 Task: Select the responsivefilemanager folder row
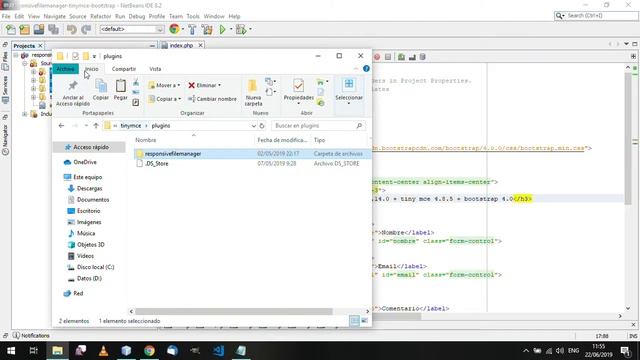[252, 154]
